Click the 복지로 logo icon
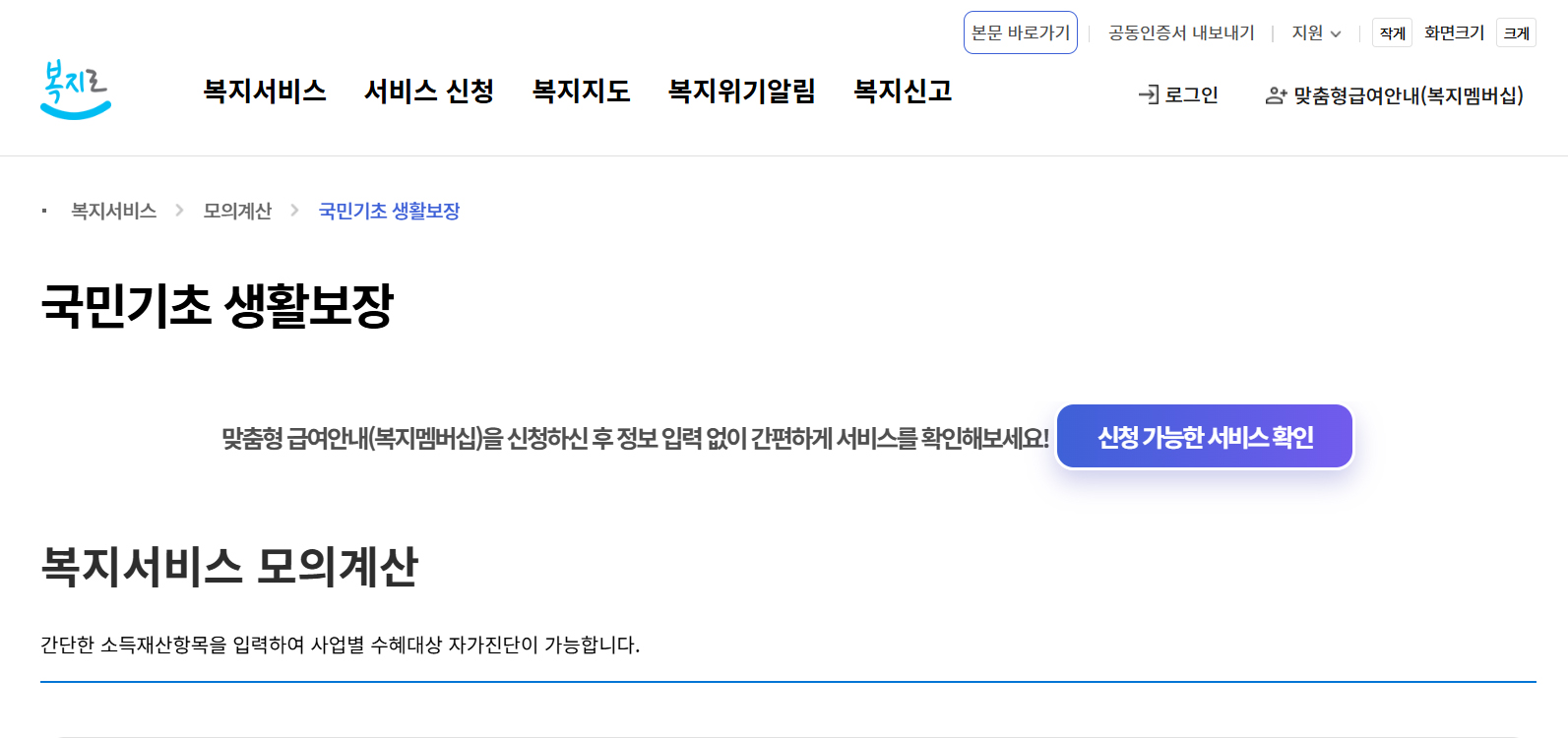Viewport: 1568px width, 738px height. tap(77, 92)
